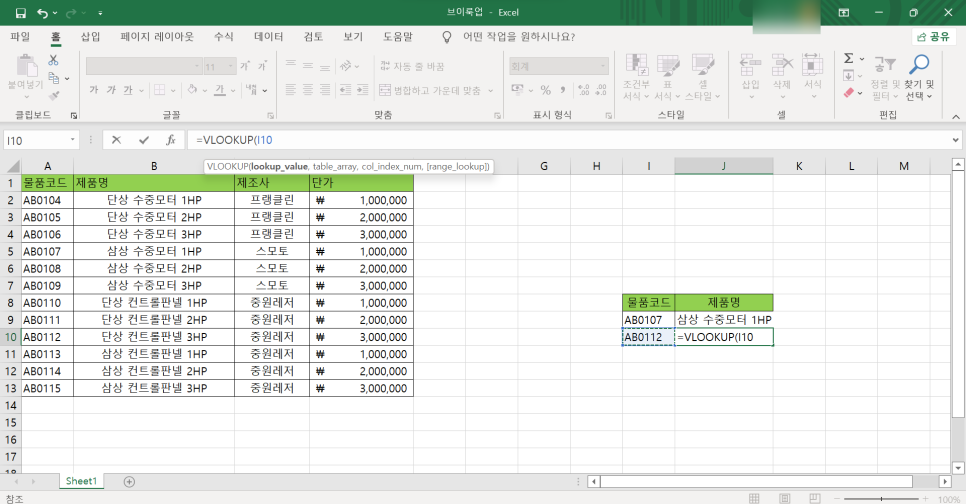Delete cells (삭제) icon
The width and height of the screenshot is (966, 504).
coord(781,77)
